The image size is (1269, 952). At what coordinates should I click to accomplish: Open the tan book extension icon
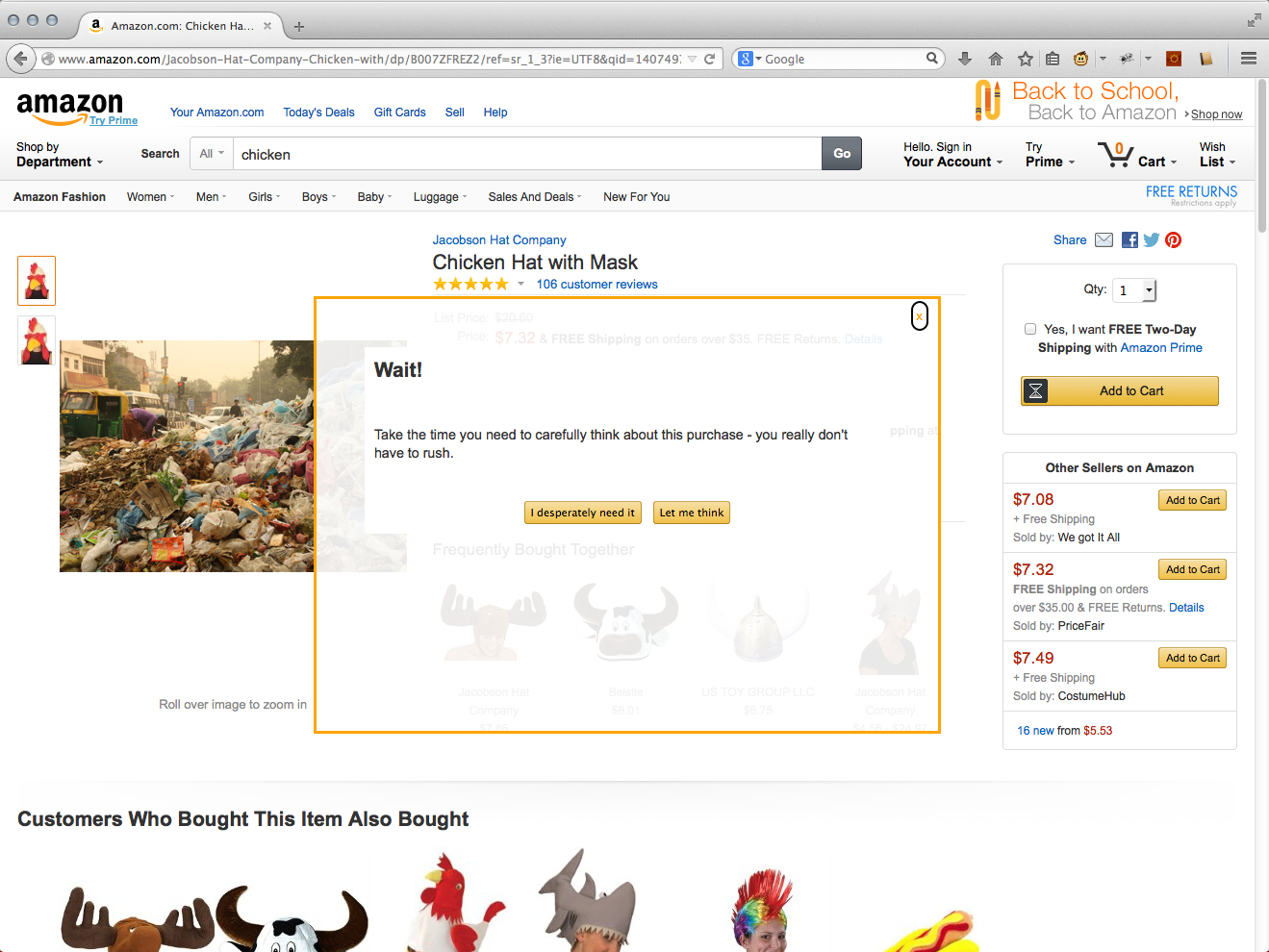[x=1206, y=59]
